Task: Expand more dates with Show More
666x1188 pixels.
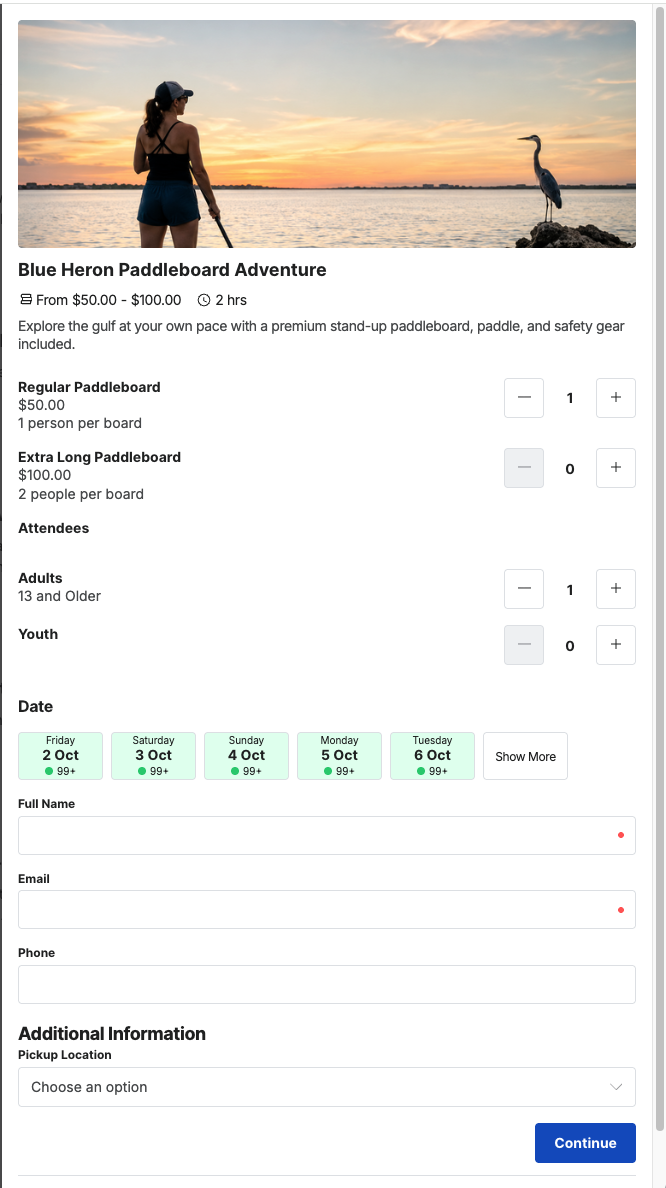Action: point(525,756)
